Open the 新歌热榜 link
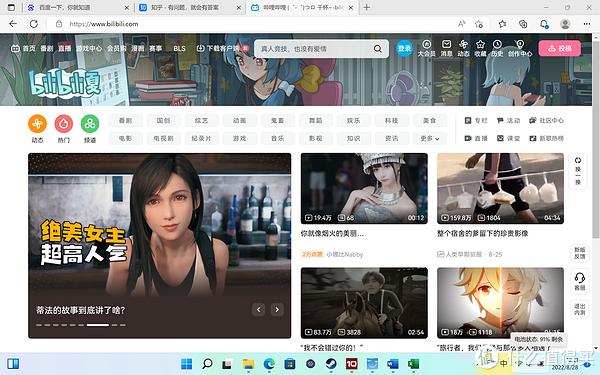600x375 pixels. pyautogui.click(x=546, y=138)
